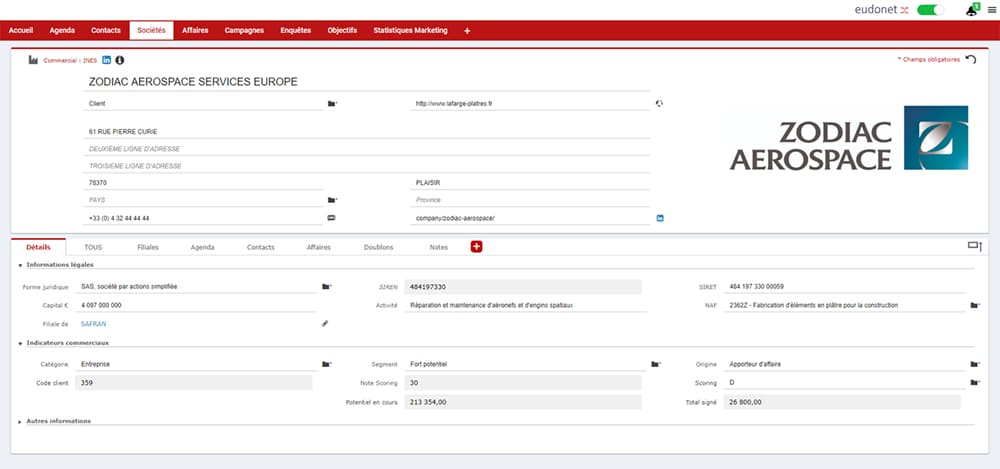Switch to the Affaires tab in red navigation bar
The width and height of the screenshot is (1000, 469).
tap(195, 31)
